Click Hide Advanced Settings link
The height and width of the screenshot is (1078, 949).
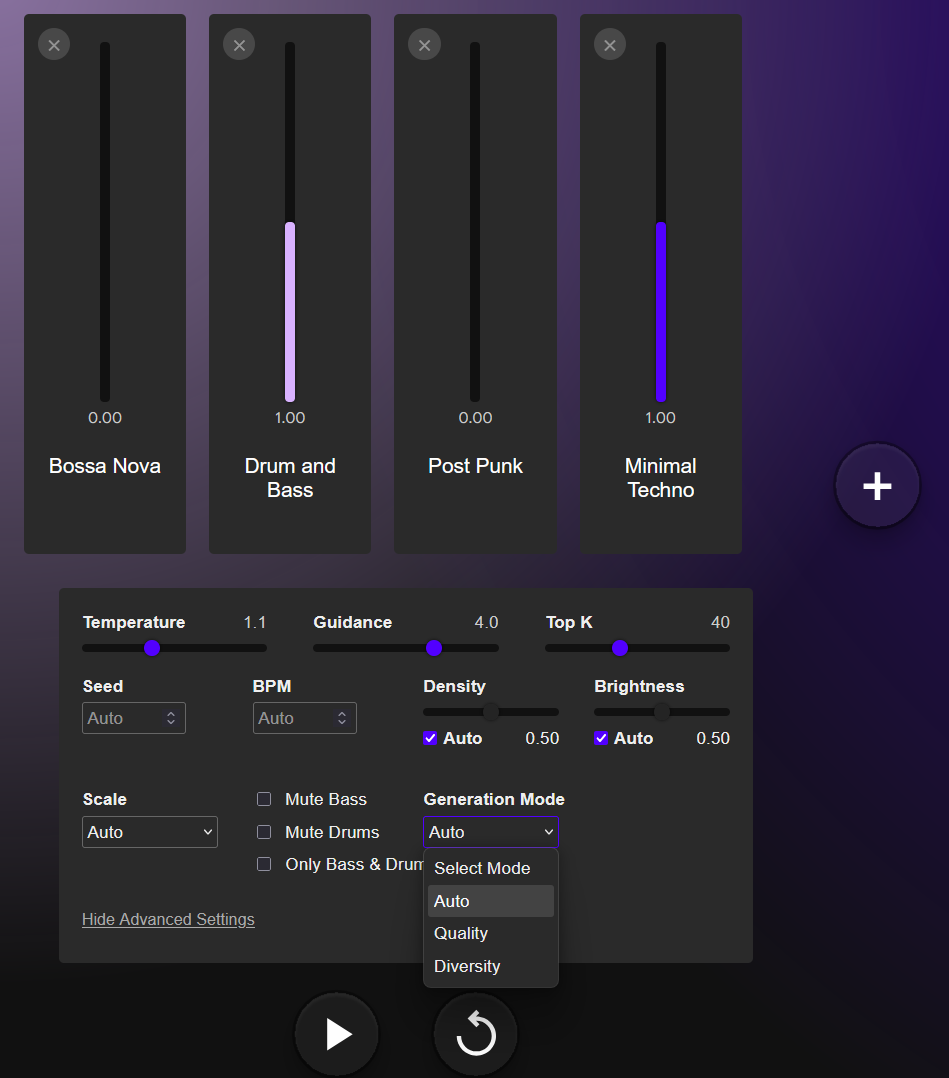(x=168, y=919)
